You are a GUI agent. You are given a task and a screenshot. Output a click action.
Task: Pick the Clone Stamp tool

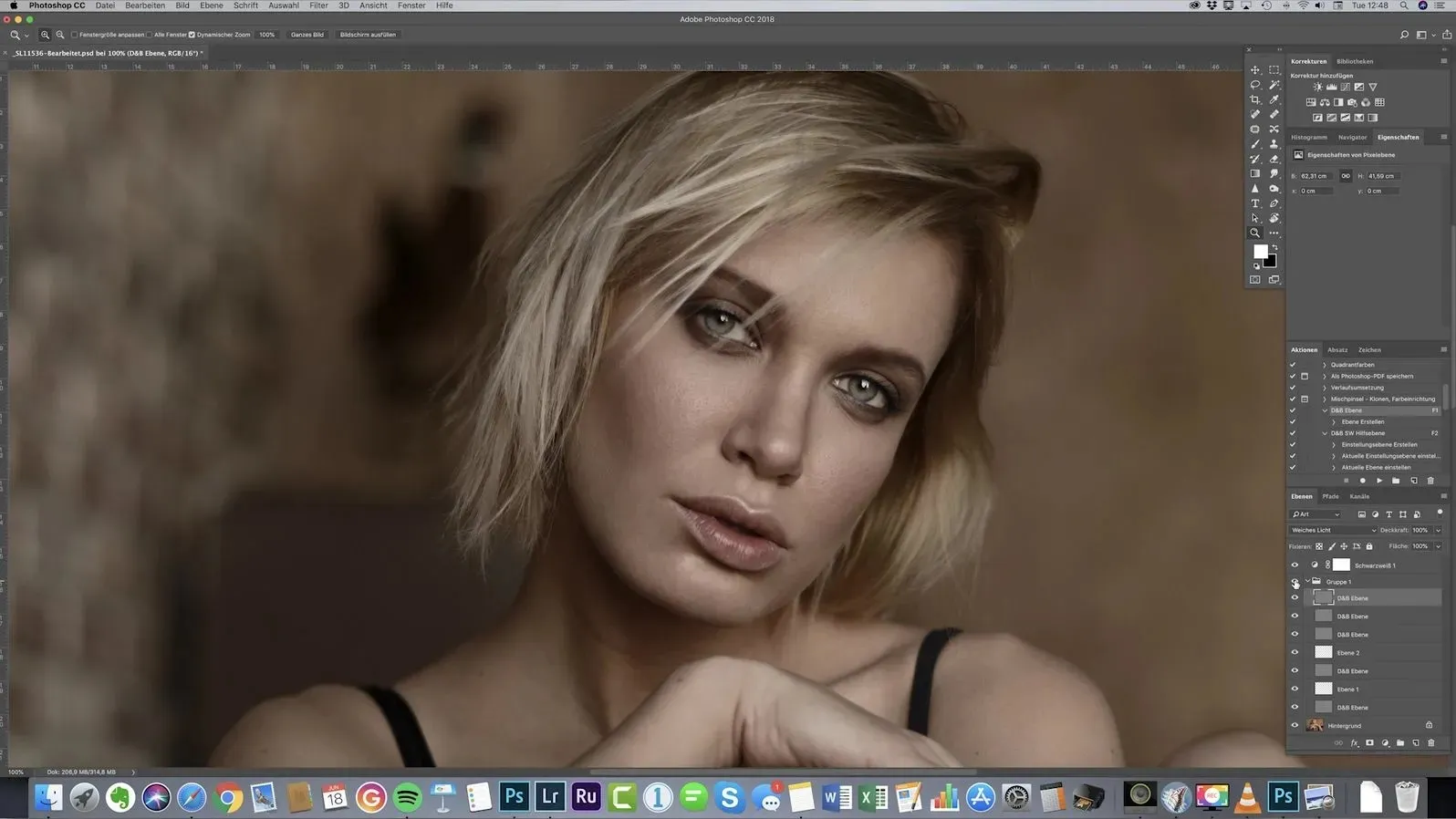(x=1274, y=144)
